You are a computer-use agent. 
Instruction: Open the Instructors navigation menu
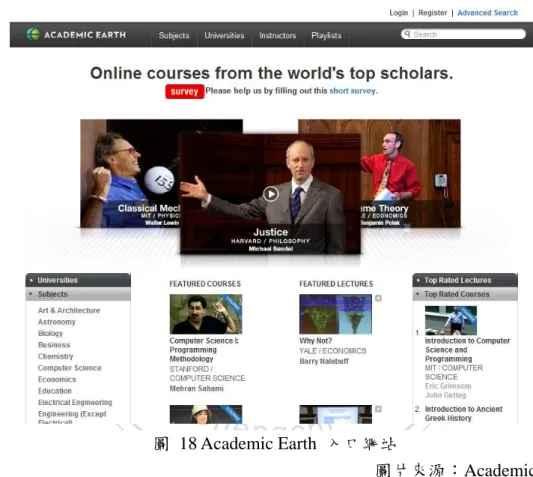point(277,35)
